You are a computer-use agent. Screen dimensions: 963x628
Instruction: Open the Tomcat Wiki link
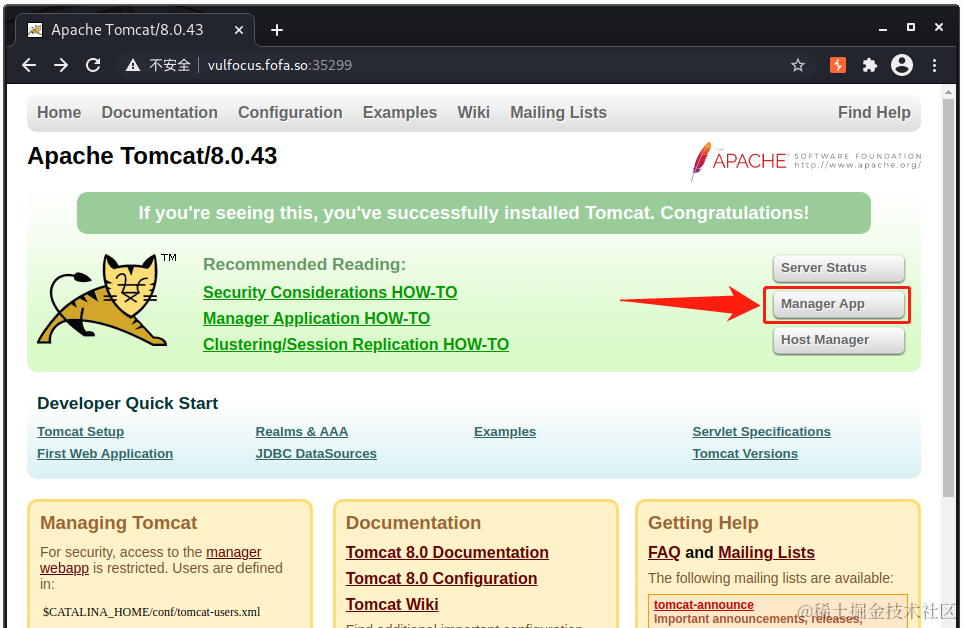(x=392, y=605)
